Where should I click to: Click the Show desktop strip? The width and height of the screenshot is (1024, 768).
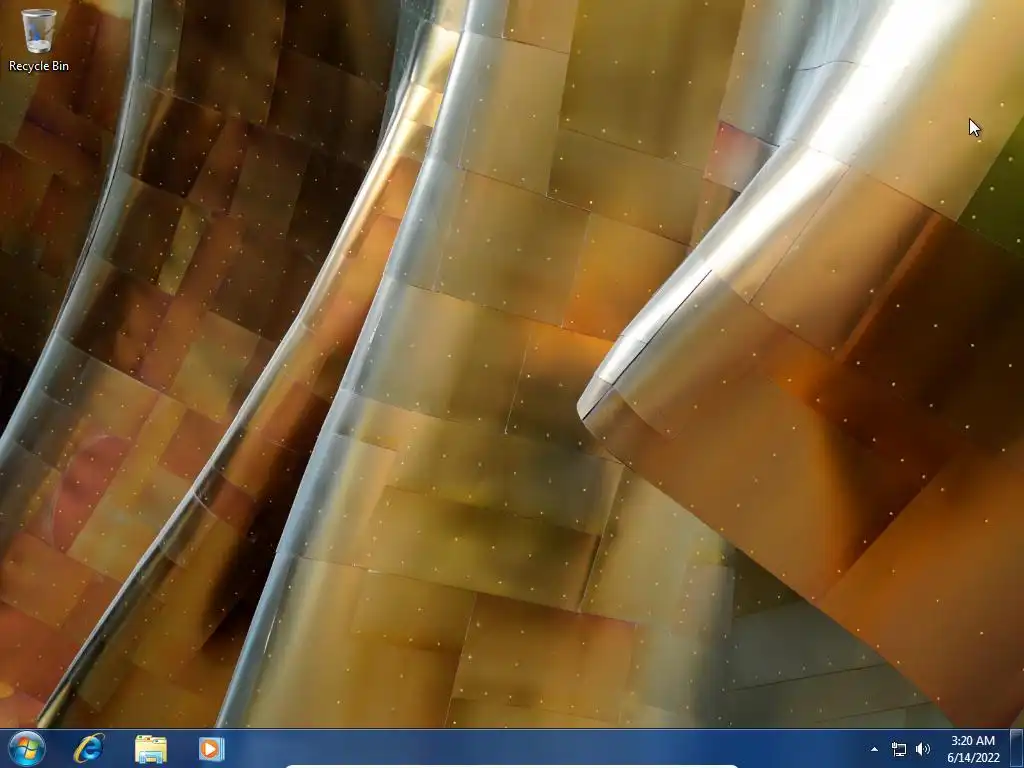pos(1017,748)
